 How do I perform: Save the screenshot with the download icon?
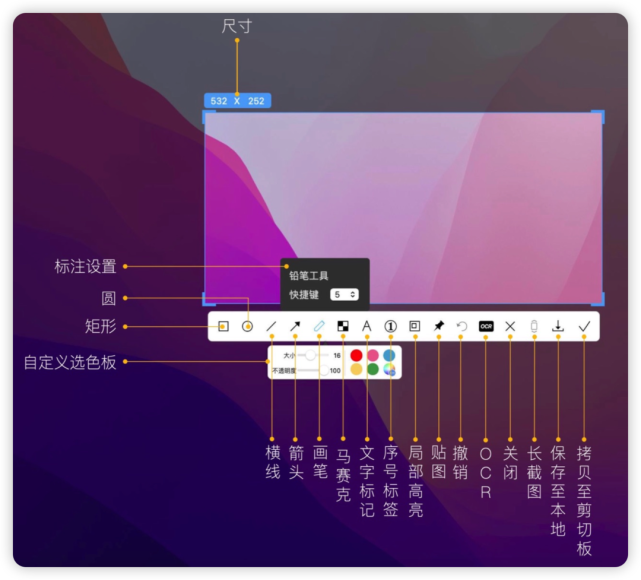(x=558, y=326)
